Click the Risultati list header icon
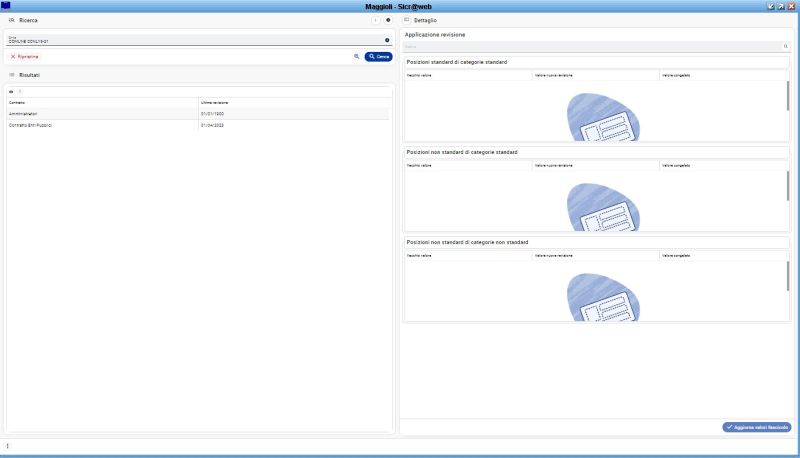The width and height of the screenshot is (800, 458). pos(12,75)
